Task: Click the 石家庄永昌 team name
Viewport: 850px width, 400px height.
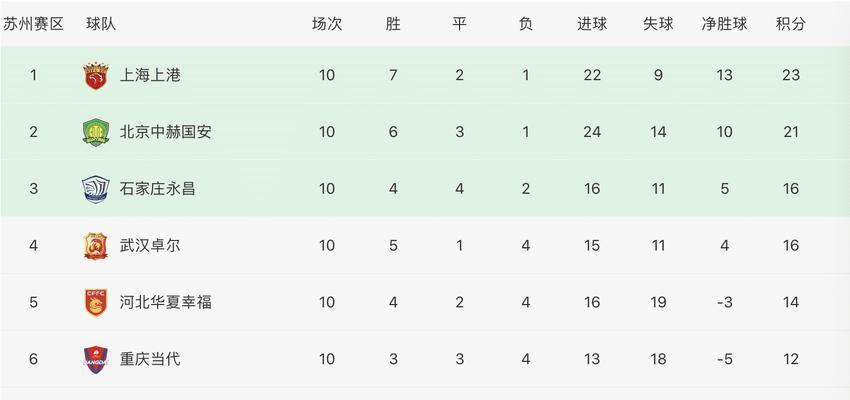Action: [x=158, y=189]
